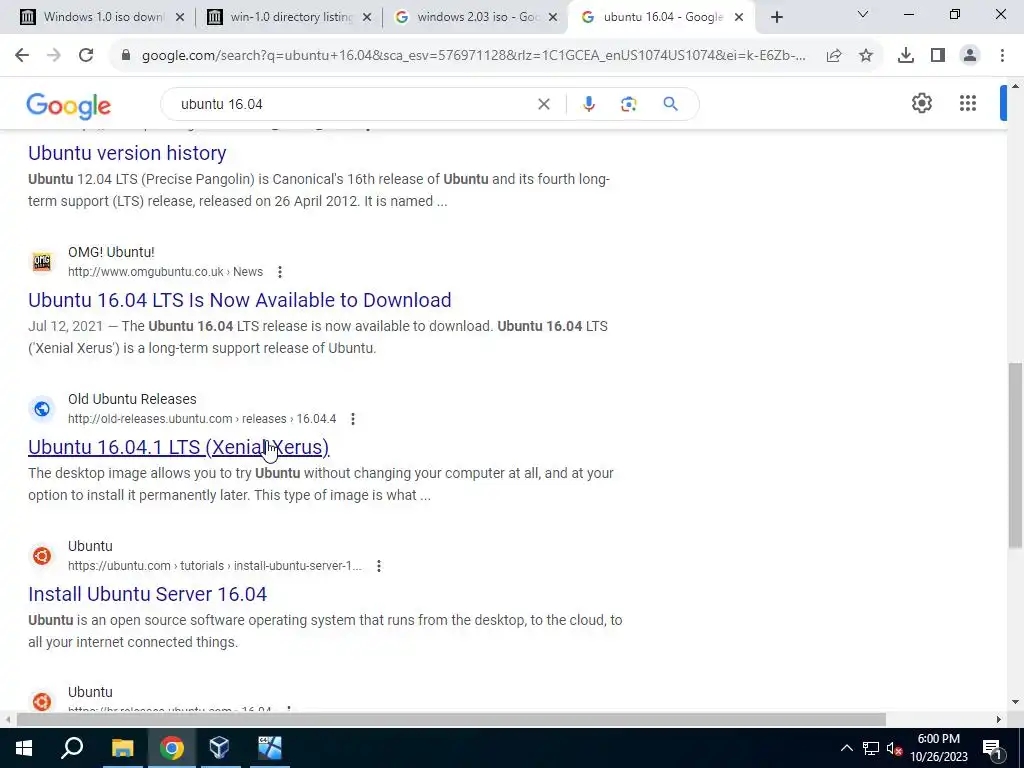Open the Windows Start menu
This screenshot has width=1024, height=768.
coord(24,748)
